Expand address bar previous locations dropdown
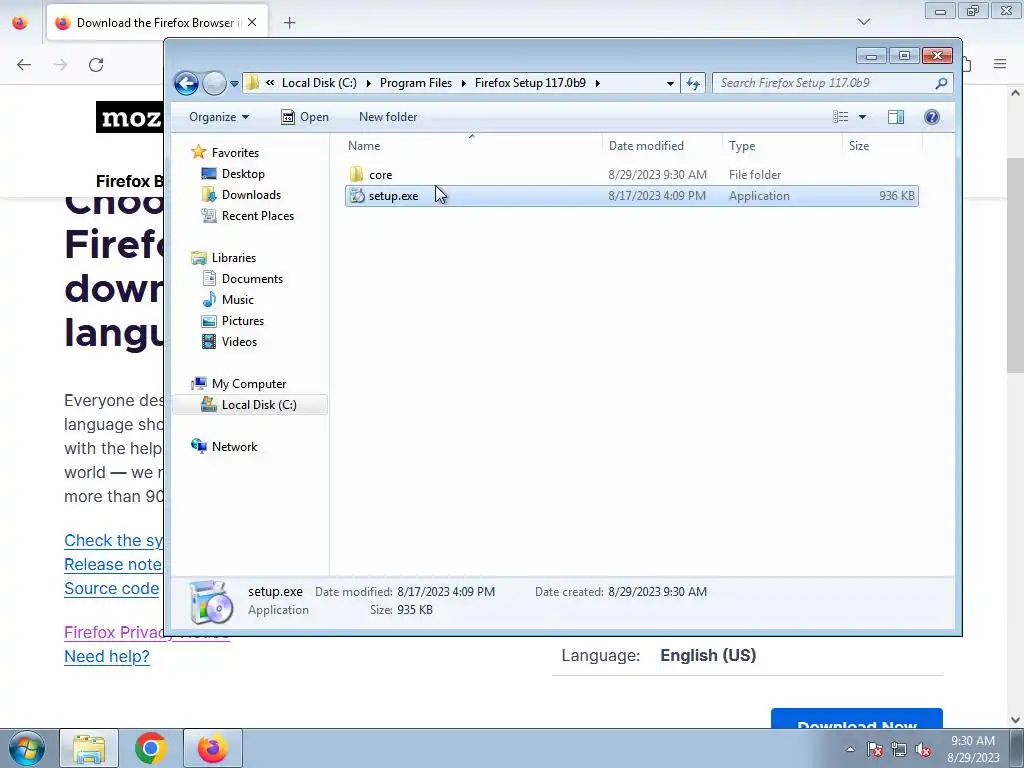Screen dimensions: 1024x768 (670, 84)
